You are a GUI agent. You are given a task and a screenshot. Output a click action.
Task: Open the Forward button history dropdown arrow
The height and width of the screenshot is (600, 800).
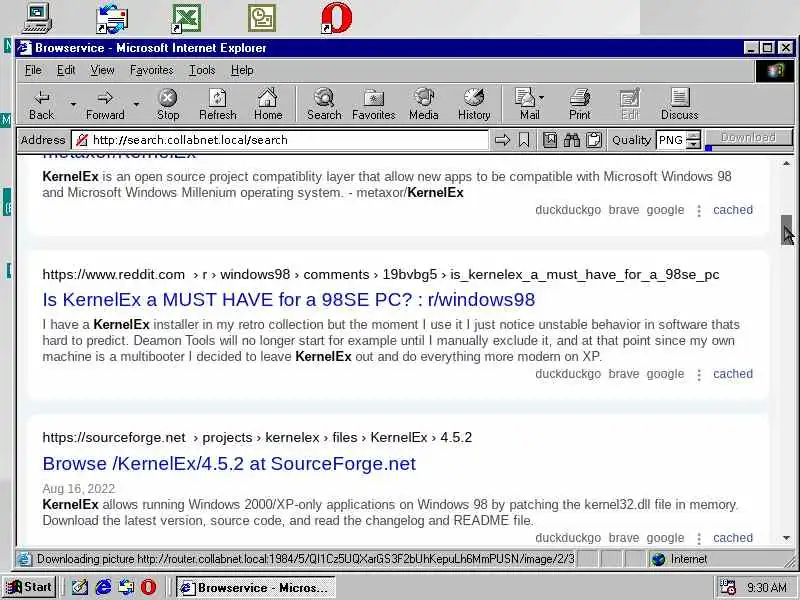[136, 105]
